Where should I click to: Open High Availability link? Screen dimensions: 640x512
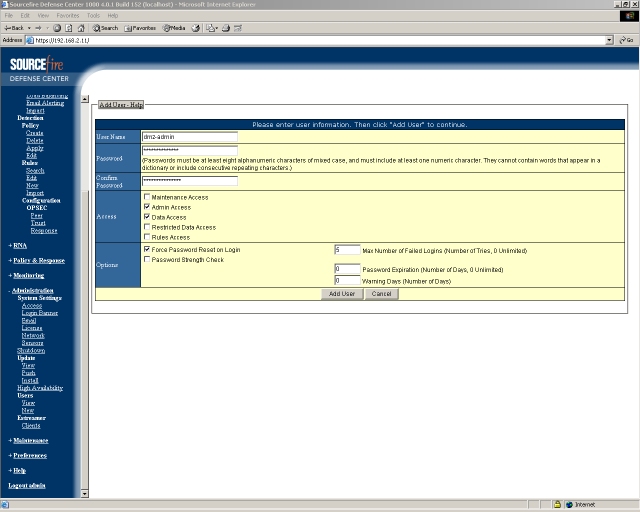(x=40, y=388)
